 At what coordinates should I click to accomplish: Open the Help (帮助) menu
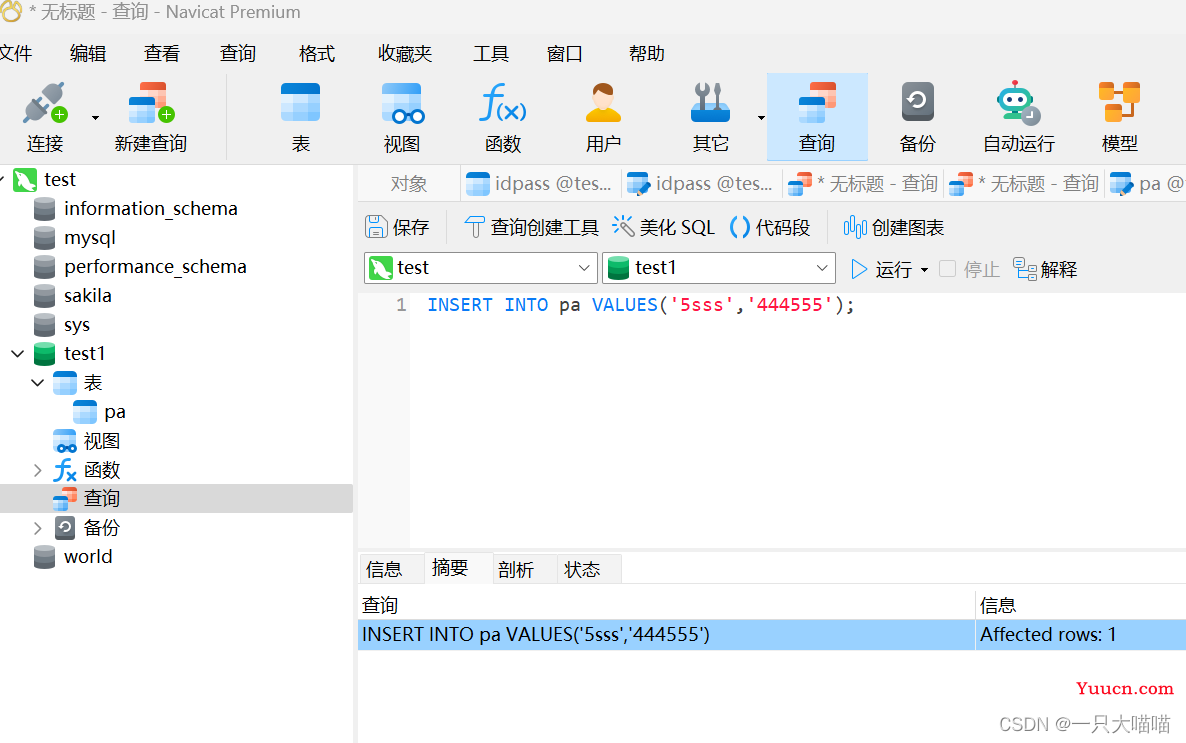pyautogui.click(x=647, y=54)
